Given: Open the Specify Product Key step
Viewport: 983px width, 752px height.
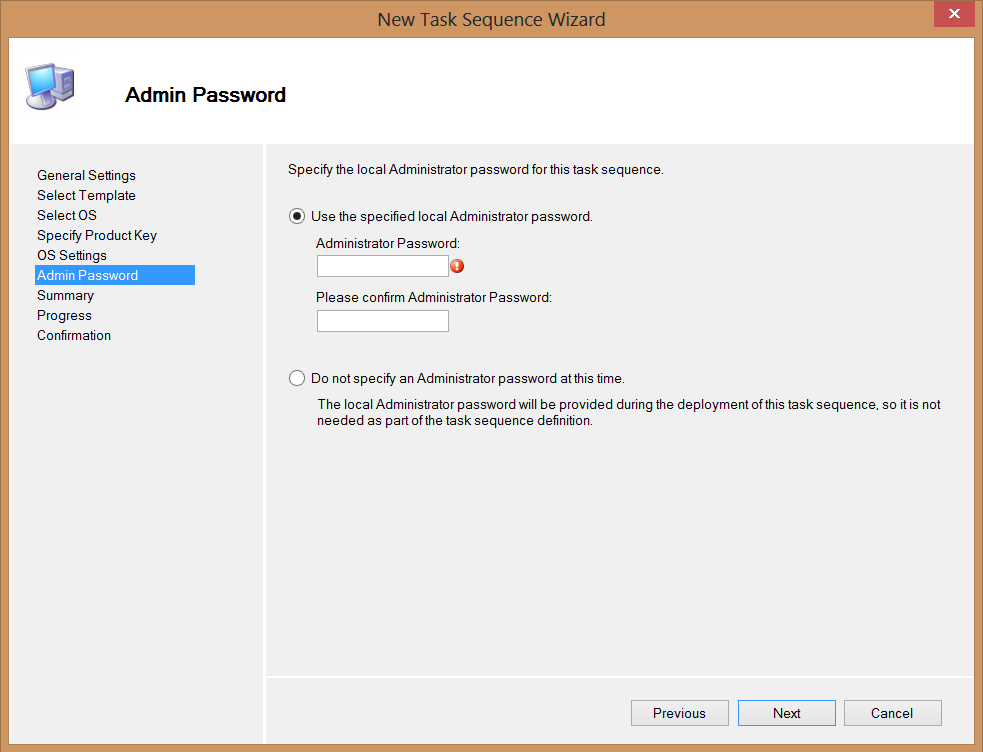Looking at the screenshot, I should coord(97,235).
